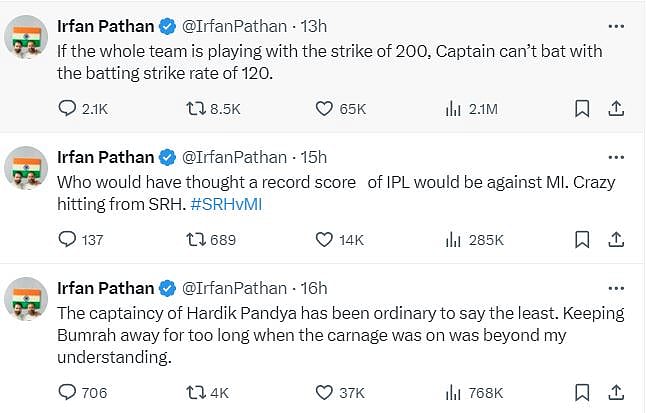
Task: Like the tweet with 65K likes
Action: tap(324, 108)
